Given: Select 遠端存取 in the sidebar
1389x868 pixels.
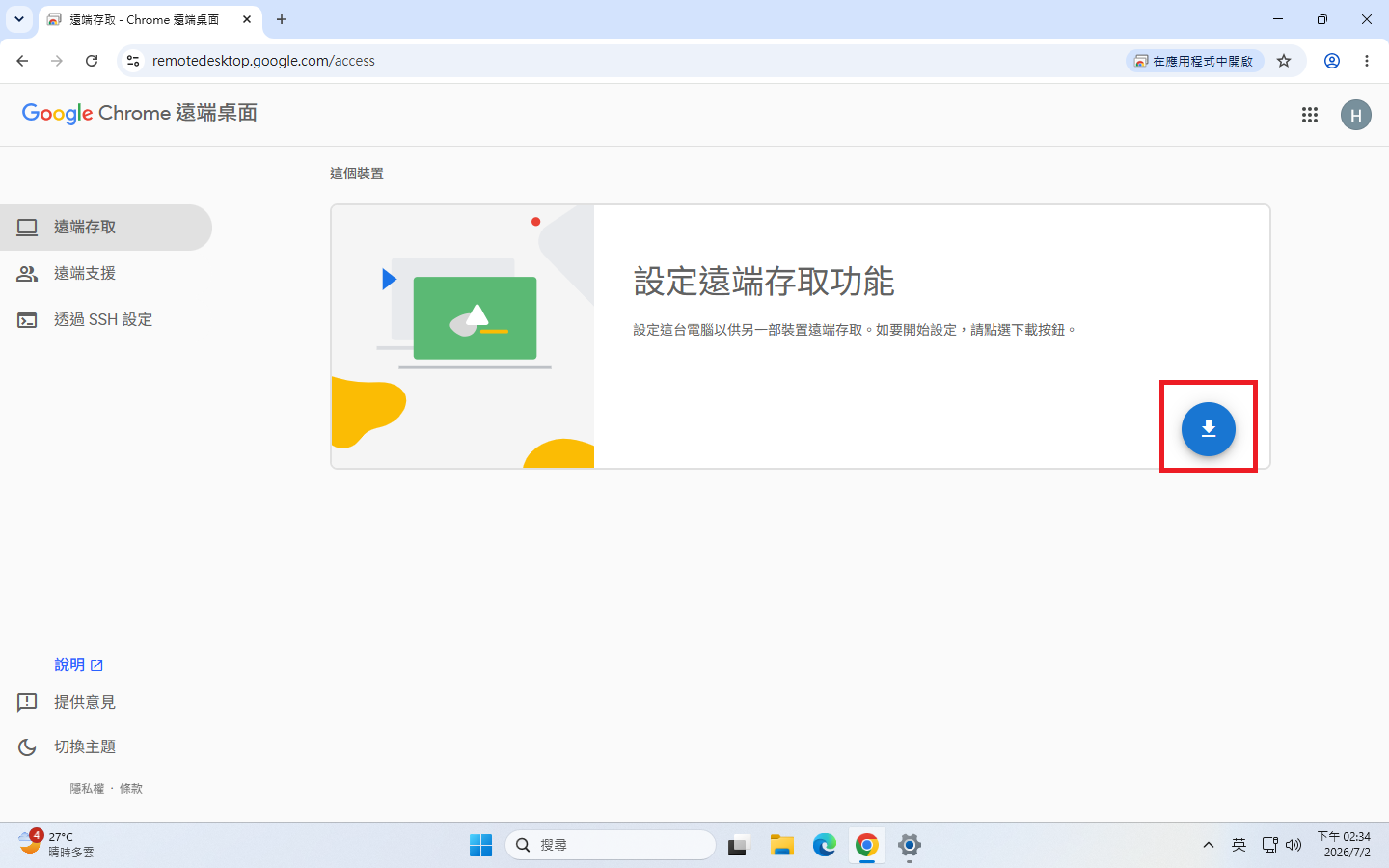Looking at the screenshot, I should [x=106, y=228].
